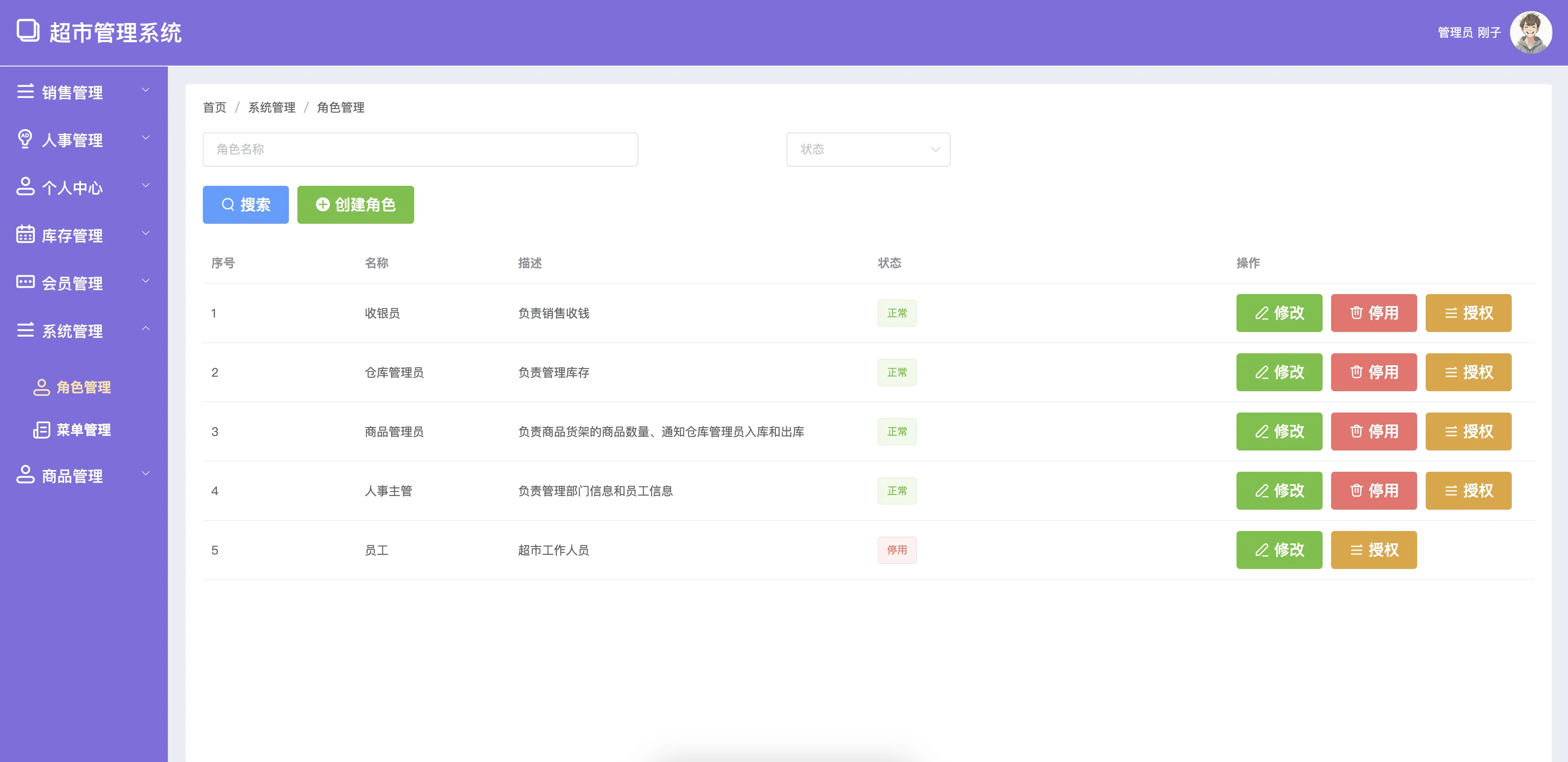Disable the 收银员 role with 停用
Screen dimensions: 1568x762
(1373, 313)
